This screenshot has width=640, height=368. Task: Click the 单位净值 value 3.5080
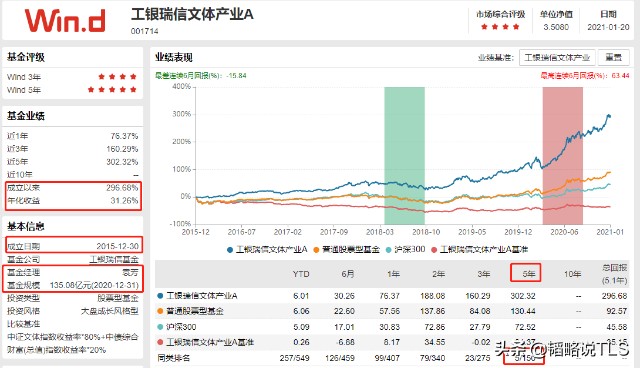[556, 27]
